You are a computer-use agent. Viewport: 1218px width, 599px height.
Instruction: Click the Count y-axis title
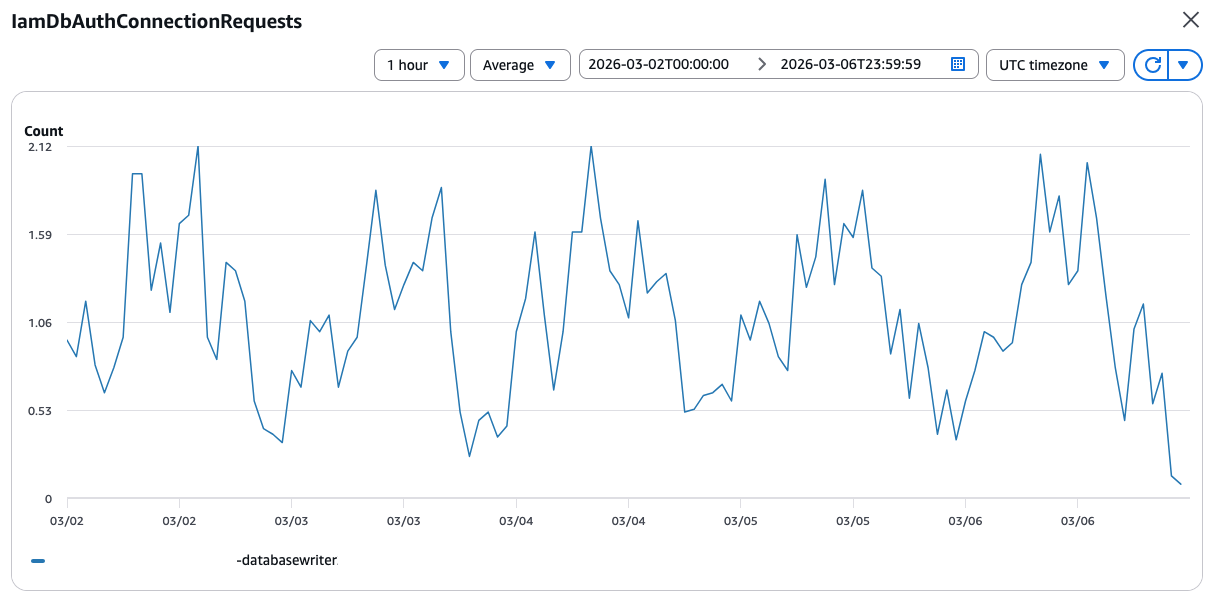[43, 131]
